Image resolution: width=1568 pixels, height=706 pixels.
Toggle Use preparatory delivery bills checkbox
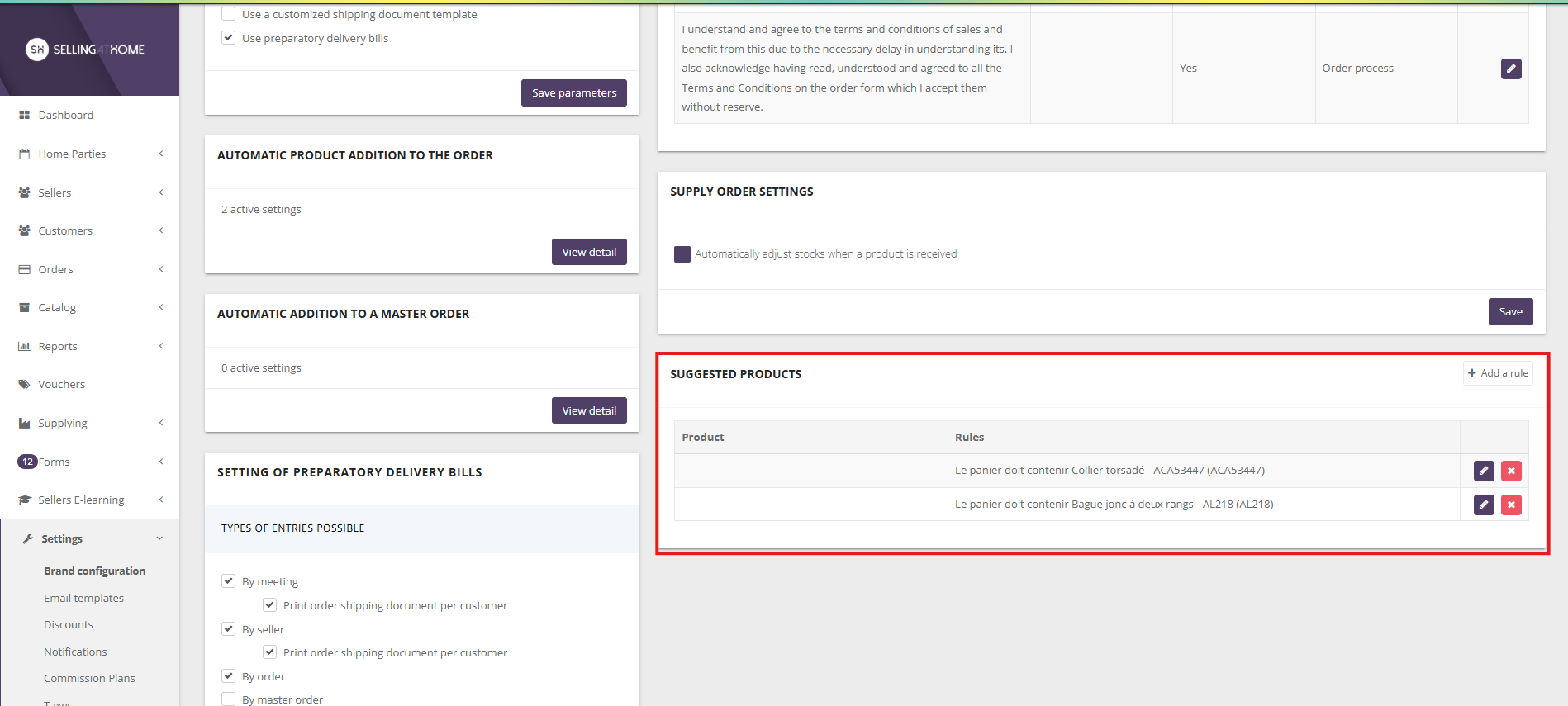pyautogui.click(x=229, y=38)
